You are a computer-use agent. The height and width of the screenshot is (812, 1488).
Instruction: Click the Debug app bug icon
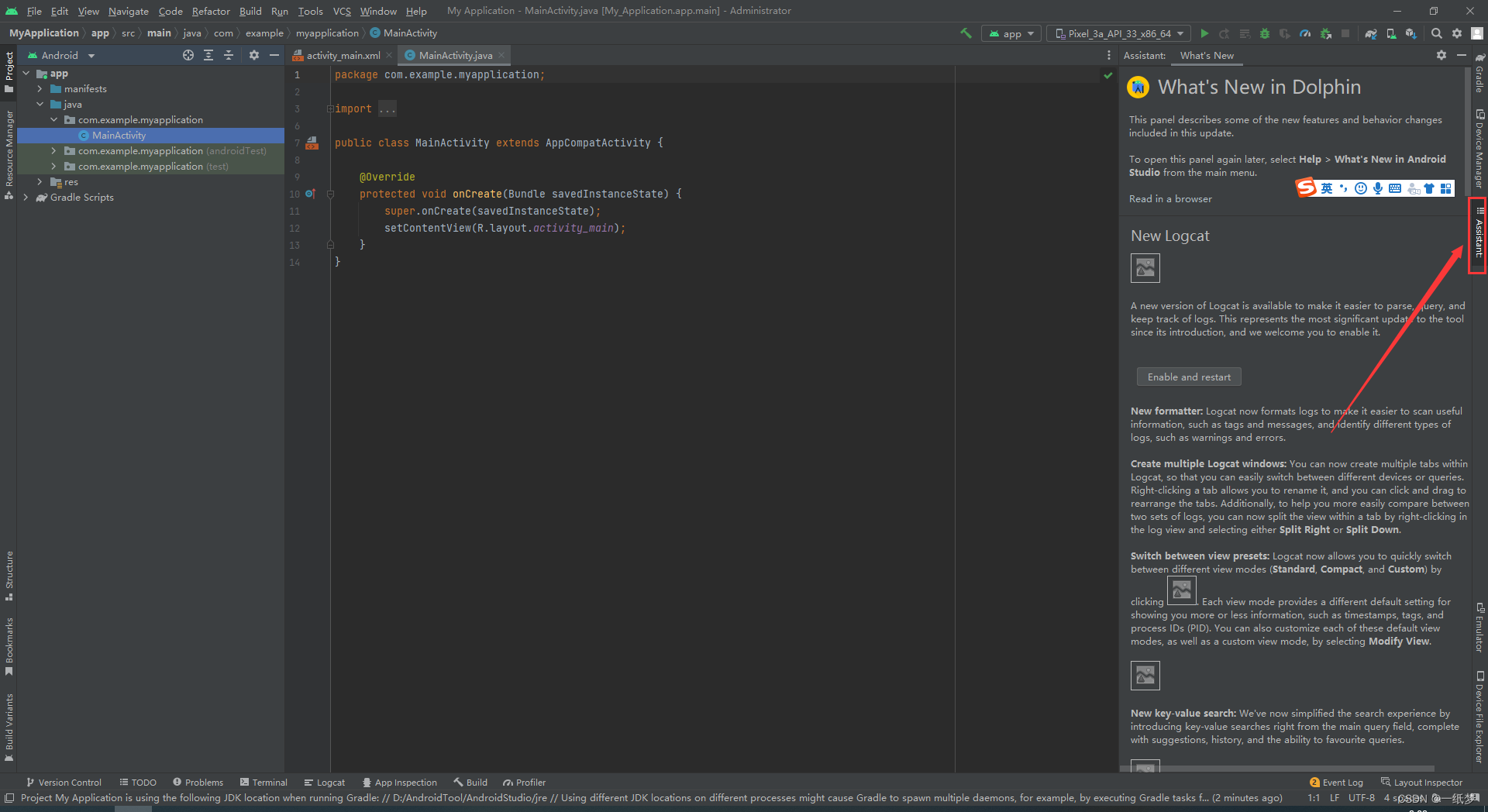(1265, 33)
